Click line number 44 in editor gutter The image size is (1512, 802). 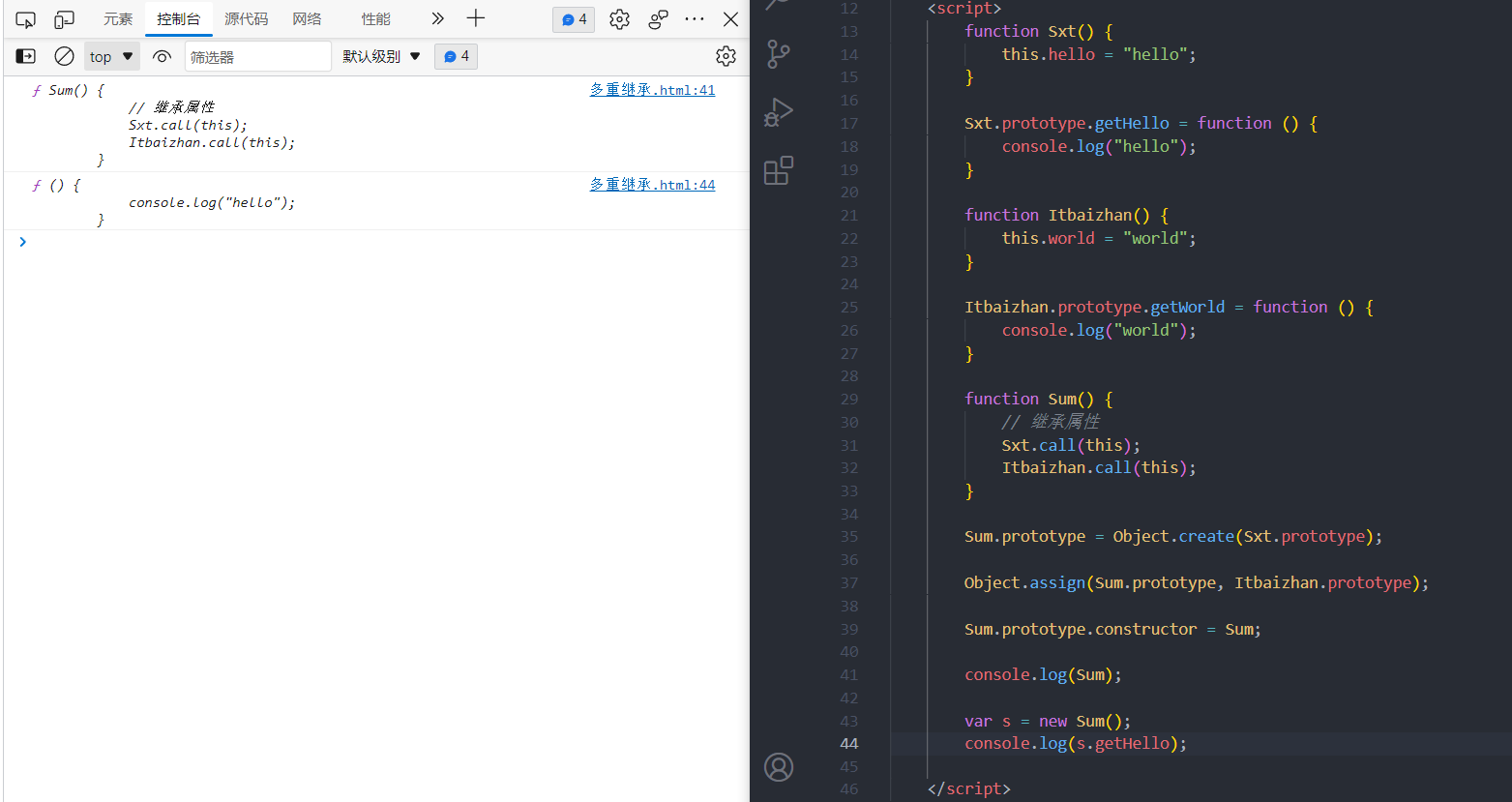pyautogui.click(x=848, y=744)
